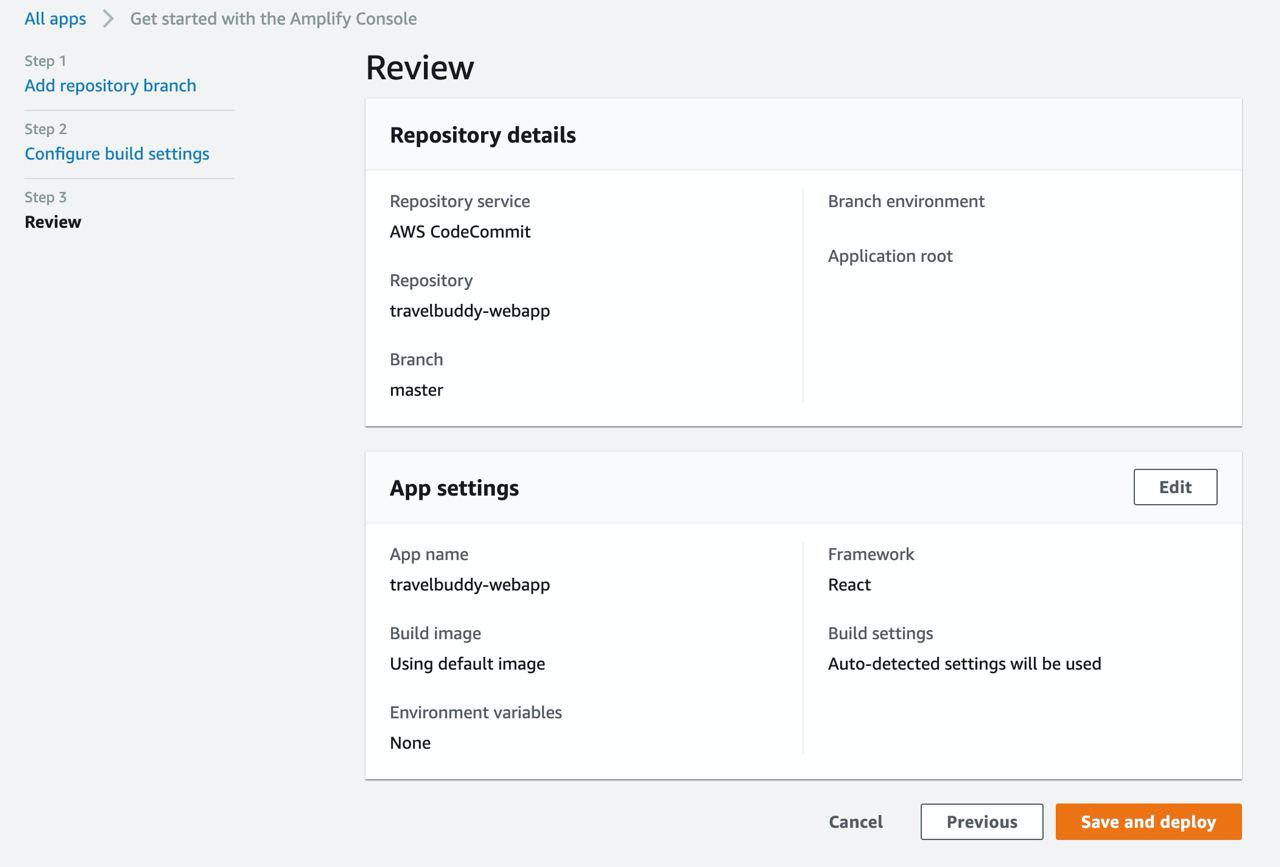This screenshot has width=1280, height=867.
Task: Select the Review step in sidebar
Action: coord(53,221)
